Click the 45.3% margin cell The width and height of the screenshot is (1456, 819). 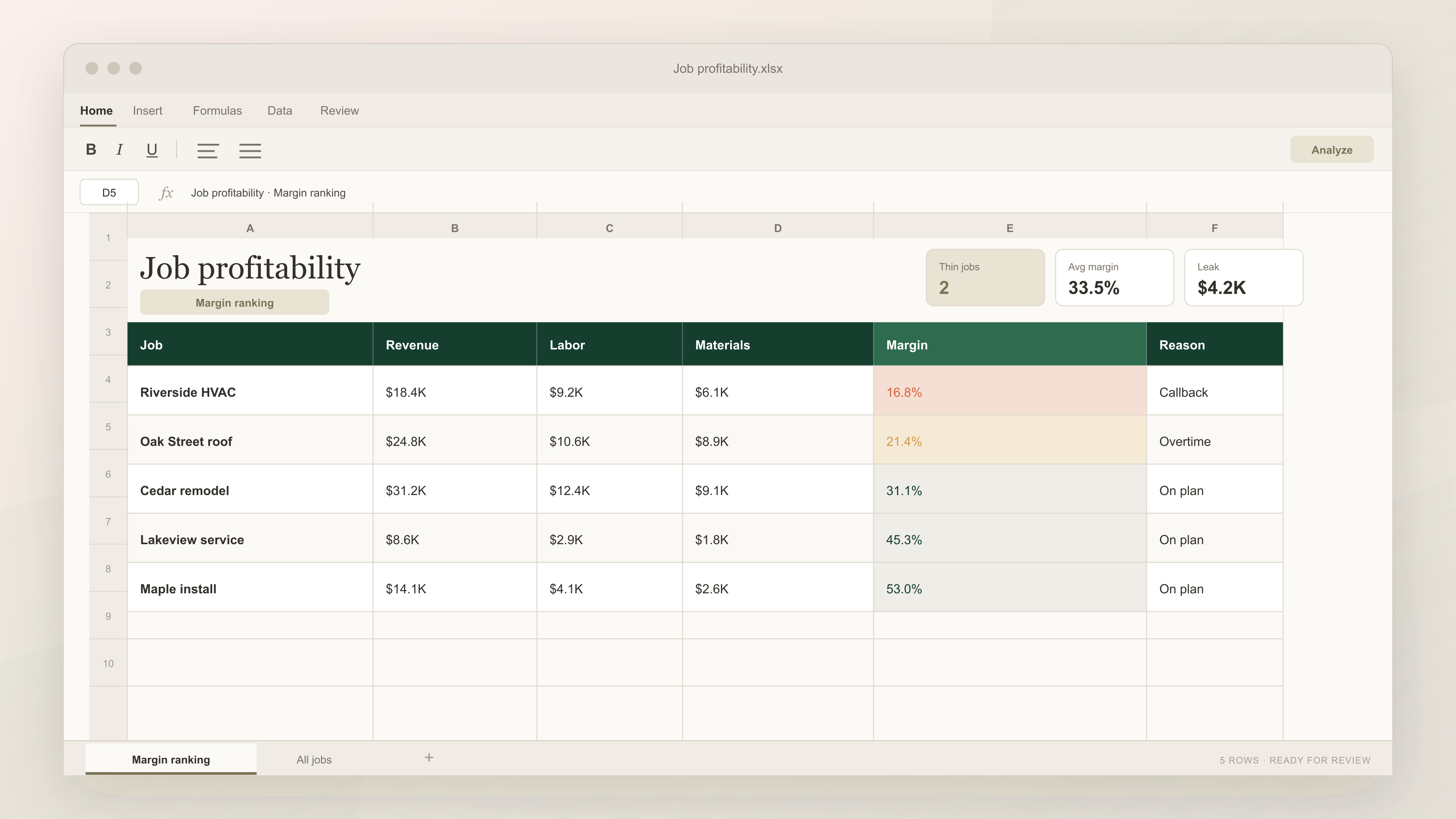[x=1009, y=538]
